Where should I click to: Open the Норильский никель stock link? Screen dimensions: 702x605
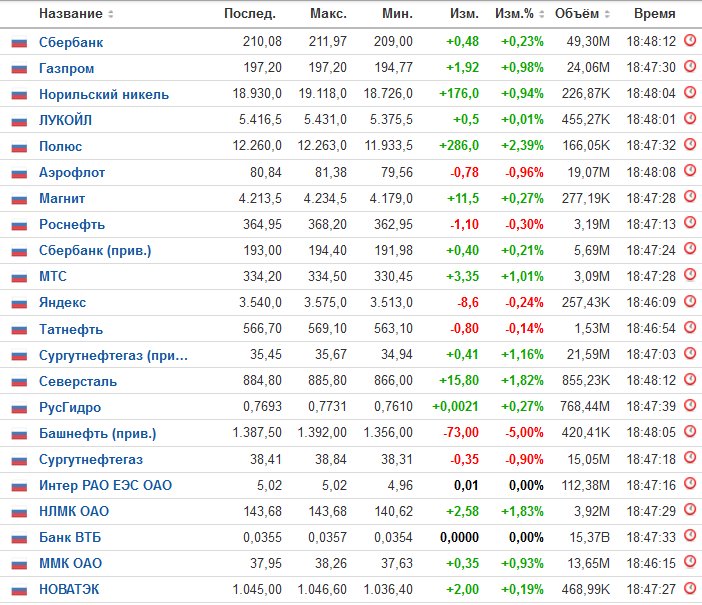pos(104,94)
